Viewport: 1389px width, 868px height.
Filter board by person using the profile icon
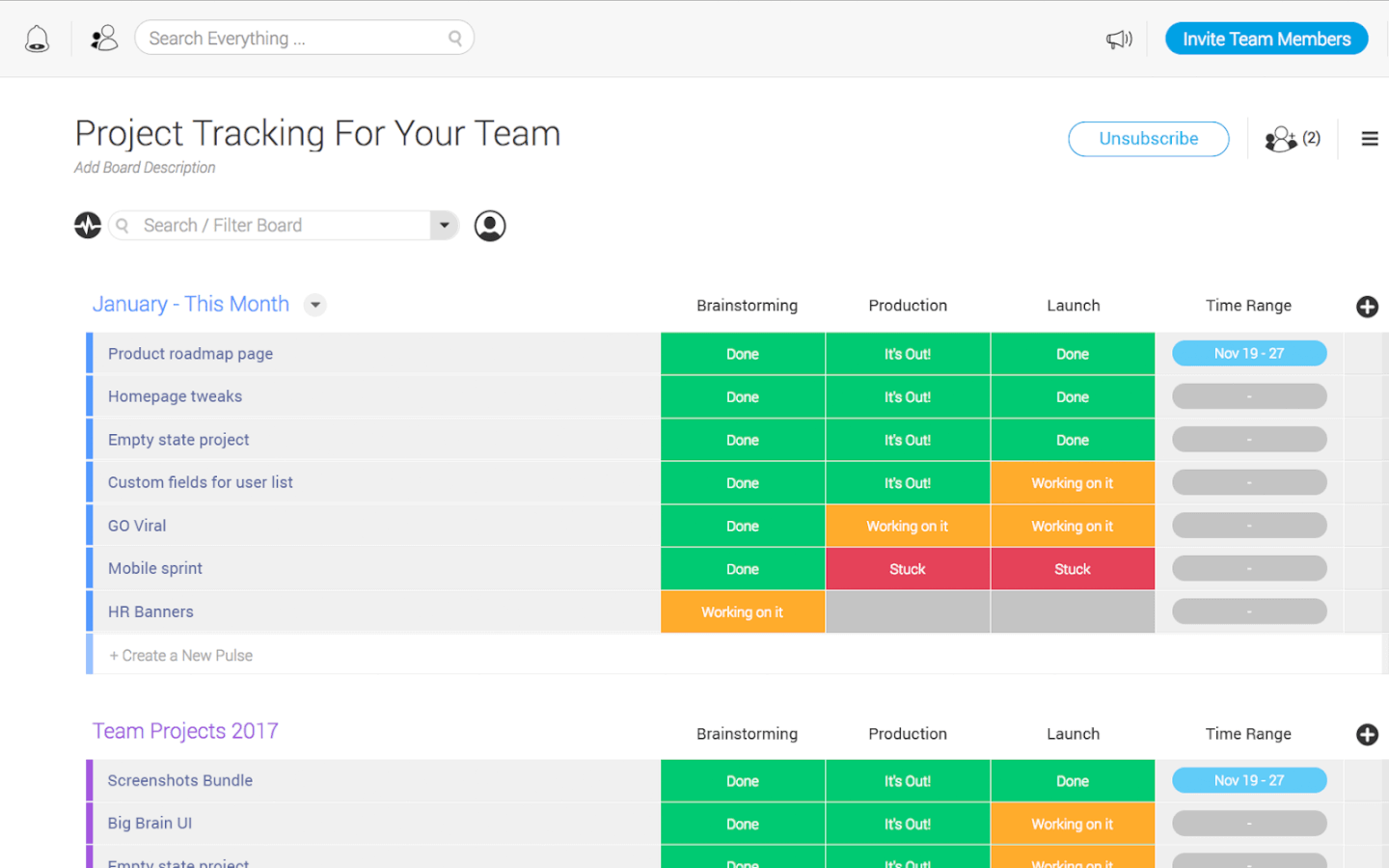(x=489, y=225)
